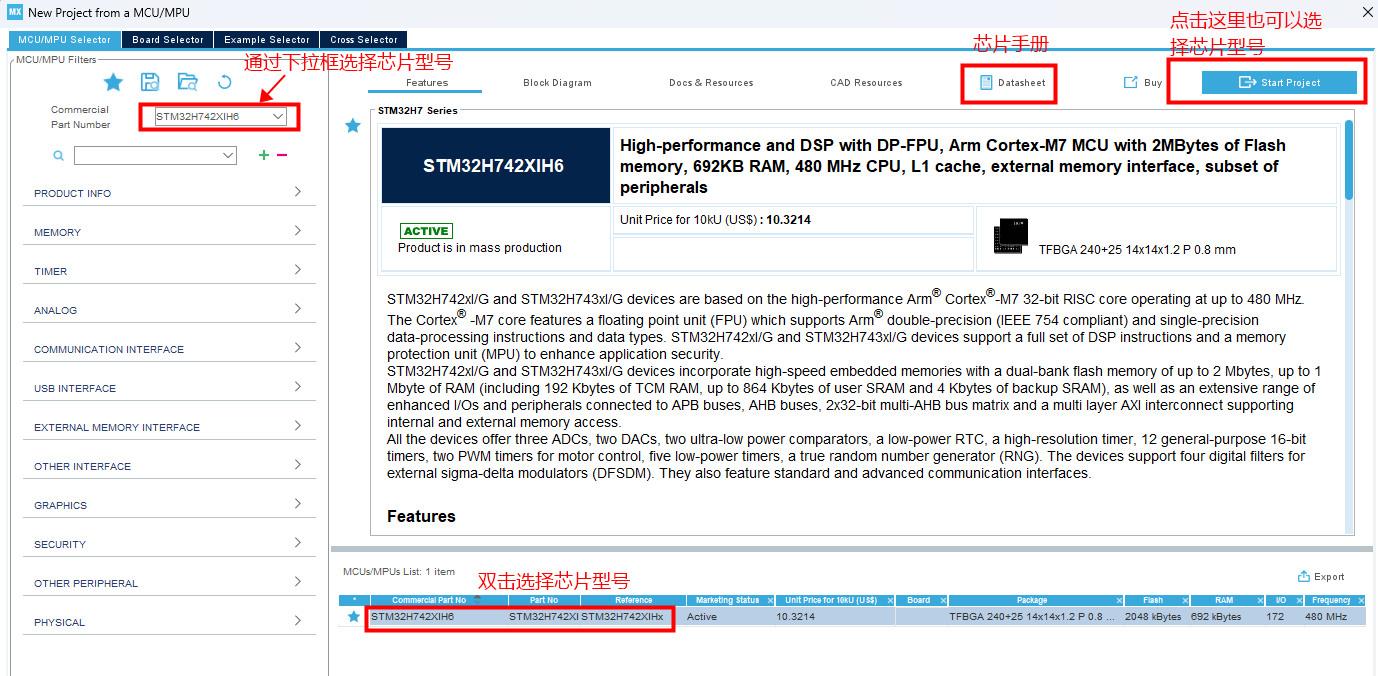Remove the Package column
The image size is (1378, 676).
point(1119,601)
